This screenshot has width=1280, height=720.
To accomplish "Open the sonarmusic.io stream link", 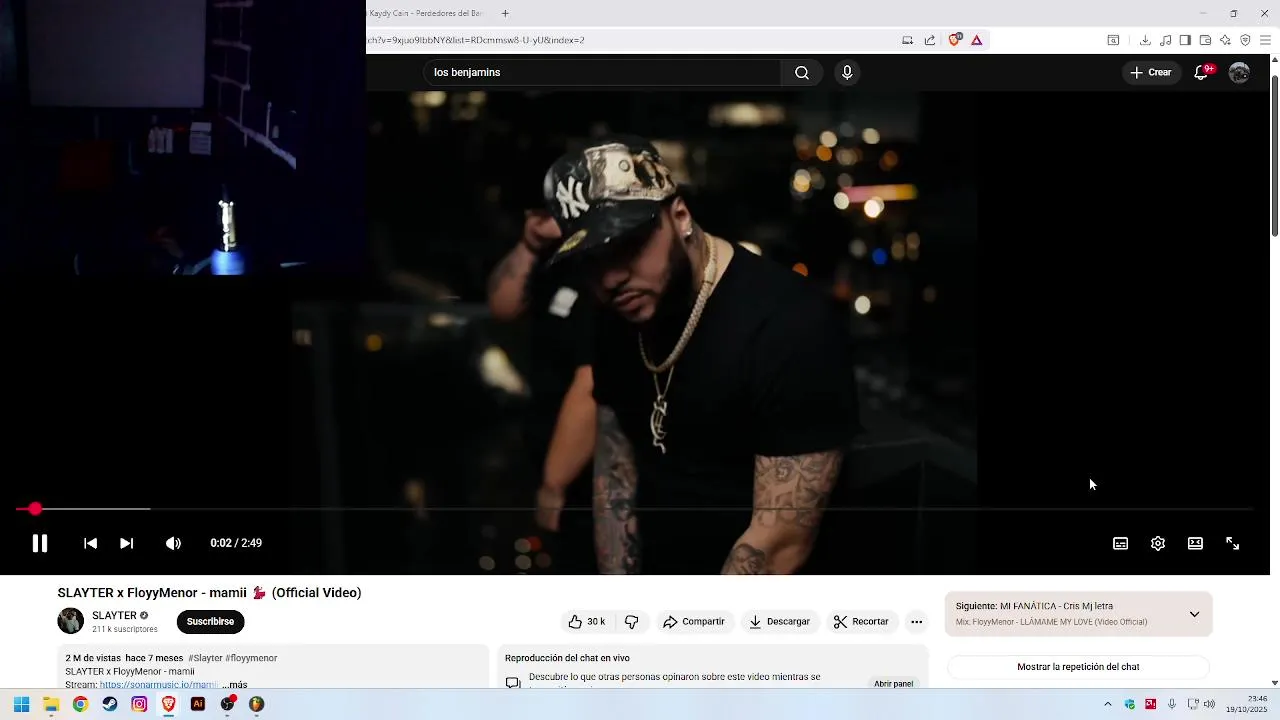I will pos(158,685).
